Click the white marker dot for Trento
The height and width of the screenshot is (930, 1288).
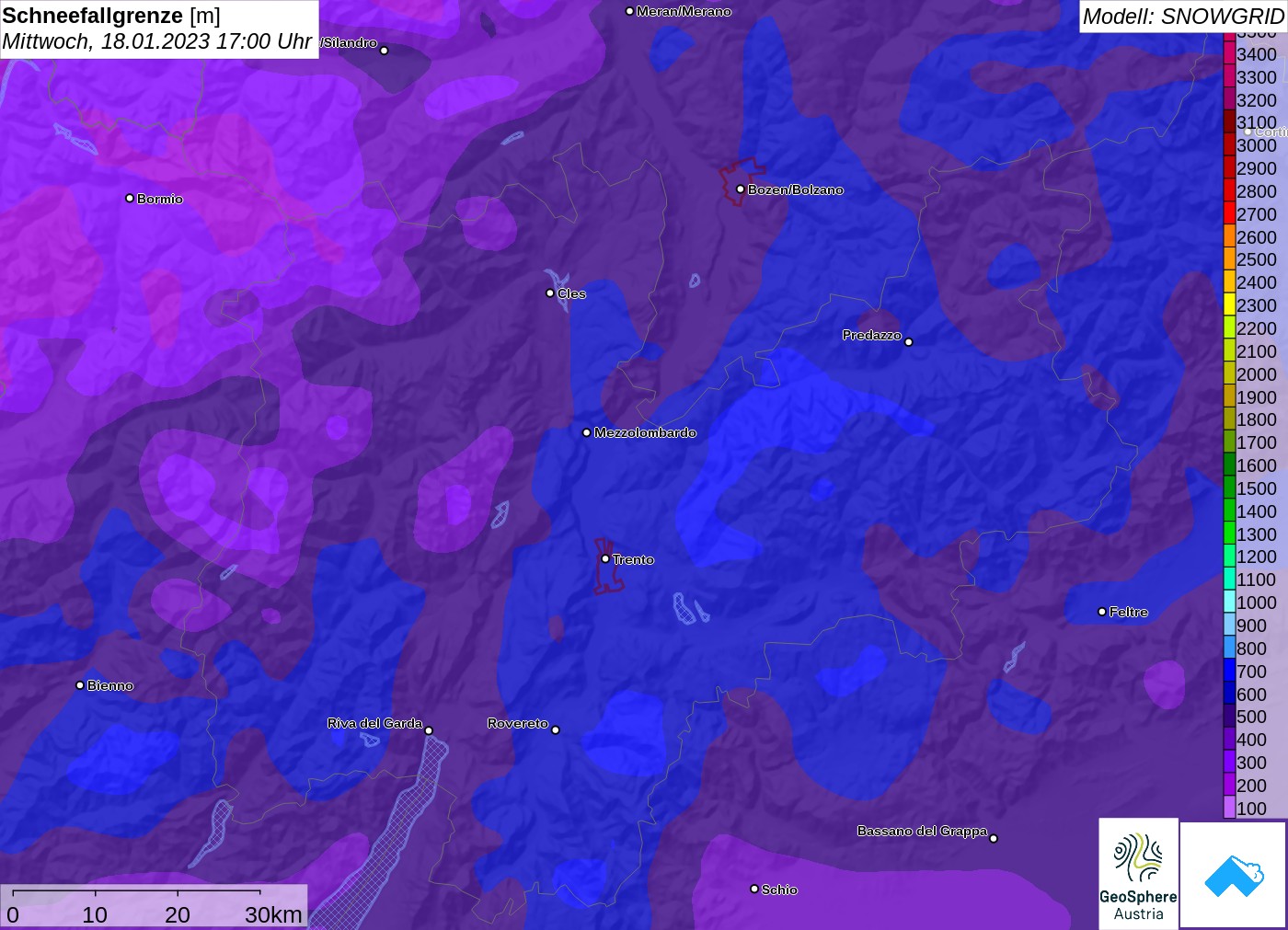pyautogui.click(x=605, y=558)
